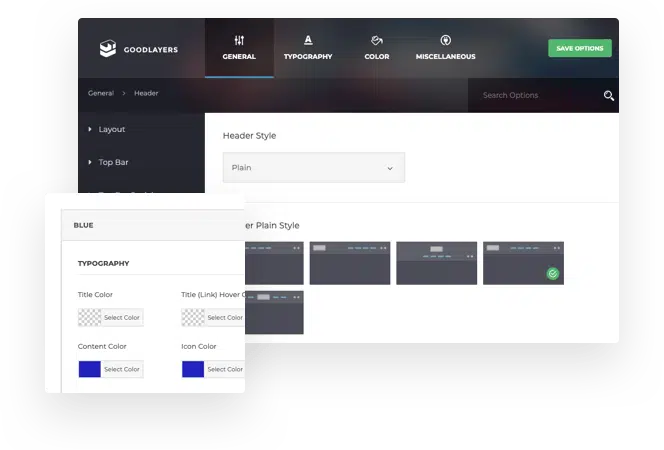Click the Typography letter icon

(308, 40)
